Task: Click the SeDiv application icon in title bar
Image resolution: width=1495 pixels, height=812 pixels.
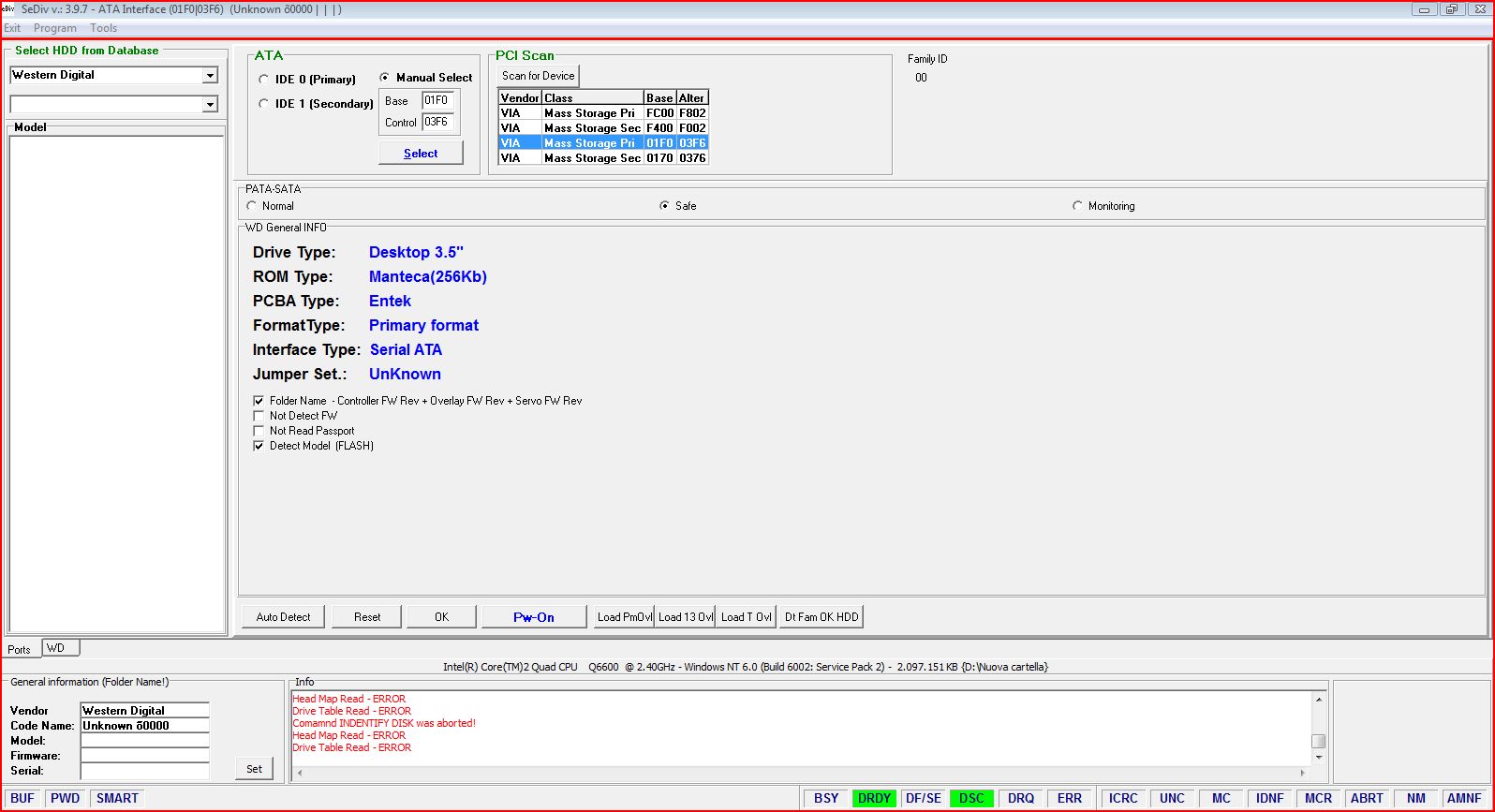Action: click(8, 9)
